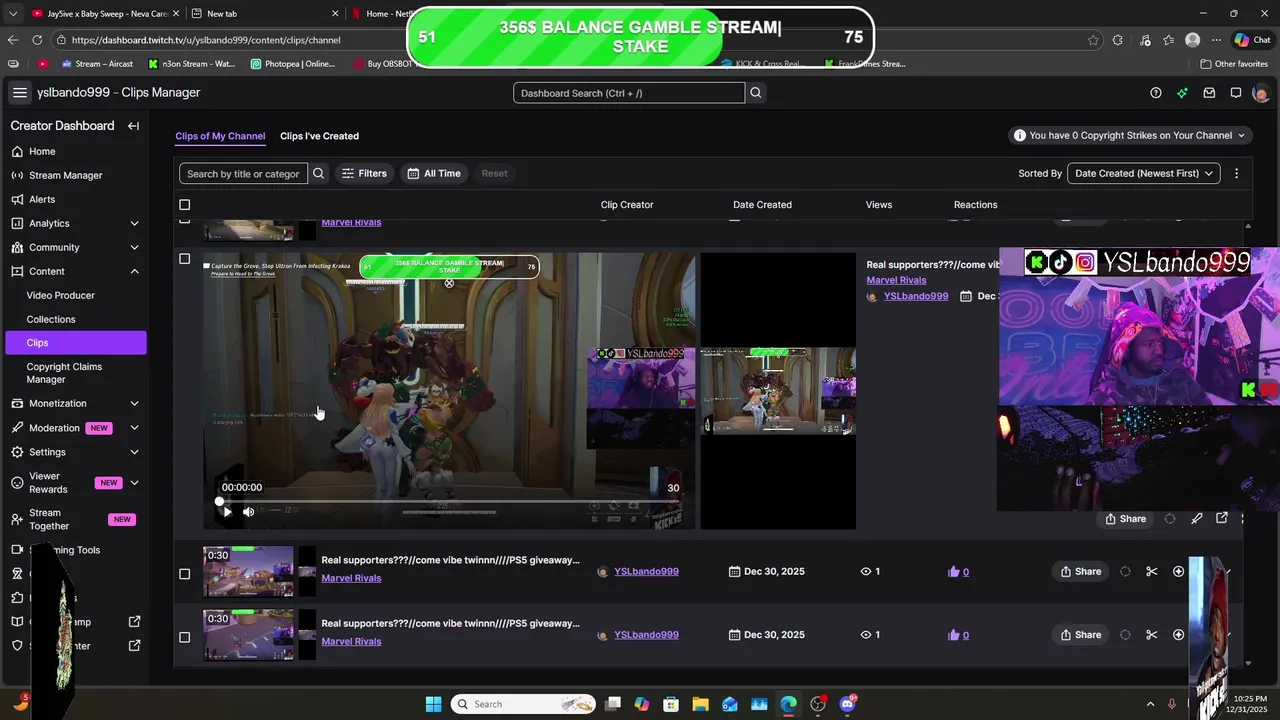The width and height of the screenshot is (1280, 720).
Task: Click the profile avatar in header
Action: coord(1260,93)
